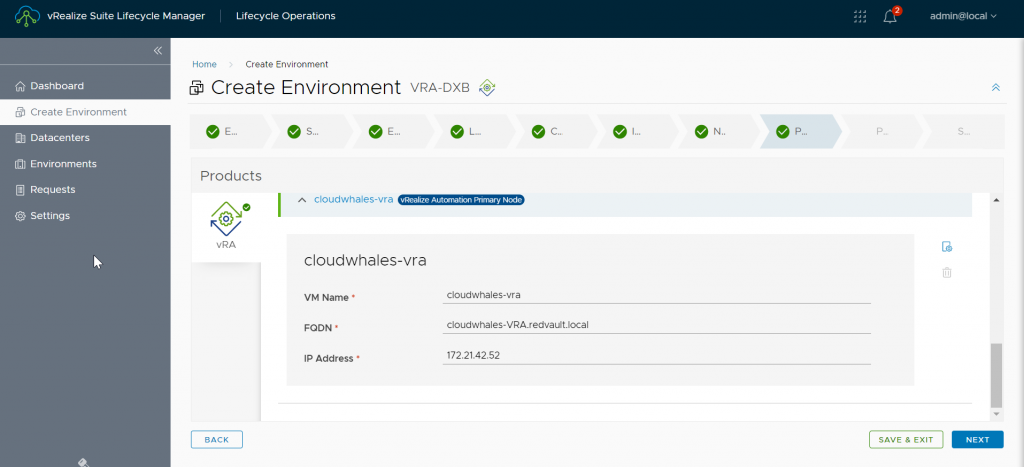This screenshot has height=467, width=1024.
Task: Click the scrollbar up arrow
Action: [995, 200]
